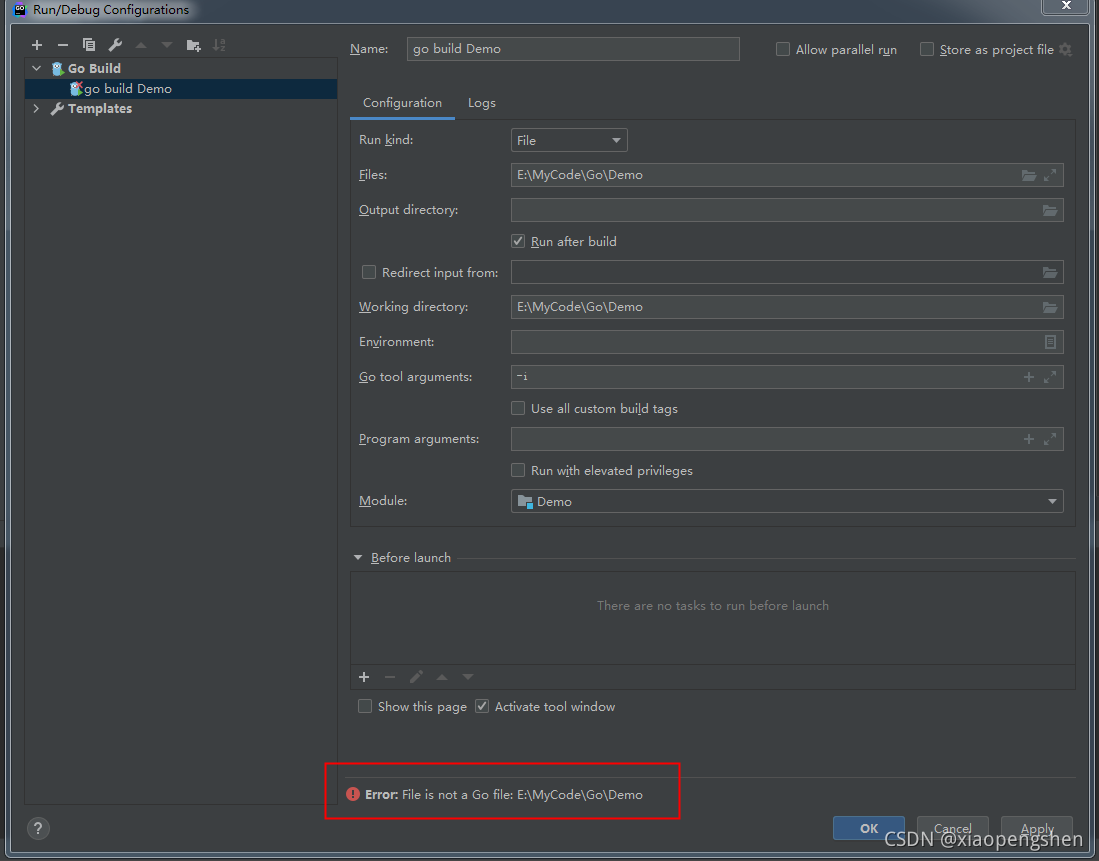This screenshot has width=1099, height=861.
Task: Enable Redirect input from checkbox
Action: tap(369, 272)
